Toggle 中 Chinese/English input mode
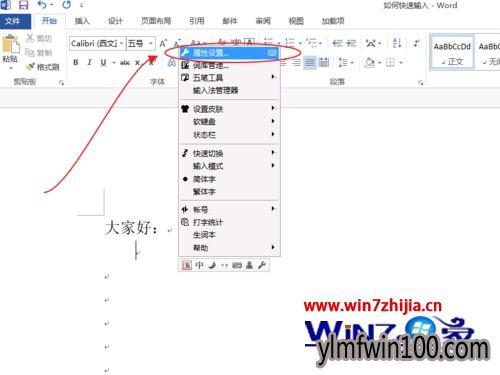The width and height of the screenshot is (500, 375). pos(199,265)
